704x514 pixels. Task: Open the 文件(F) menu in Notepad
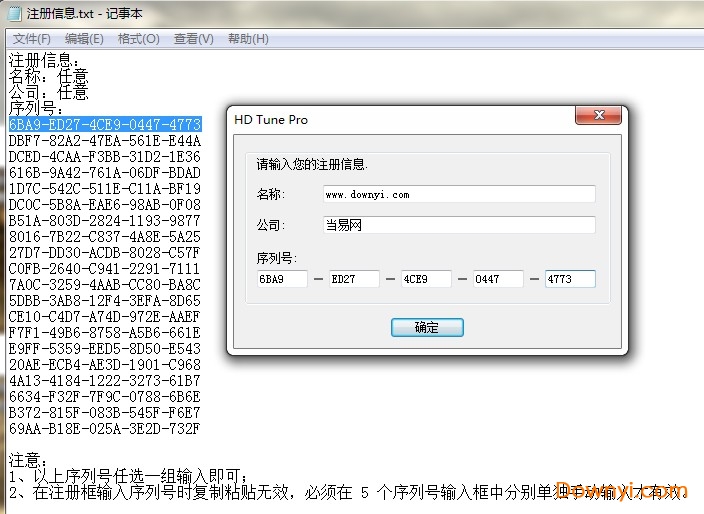[x=31, y=39]
